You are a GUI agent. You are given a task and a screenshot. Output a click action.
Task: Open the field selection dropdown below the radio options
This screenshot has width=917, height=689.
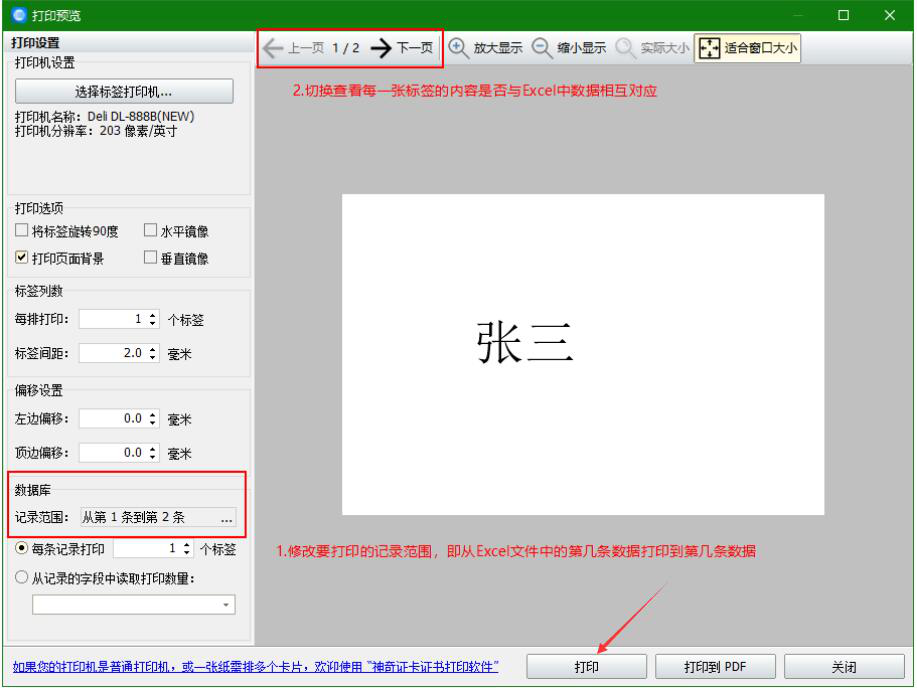(x=227, y=604)
